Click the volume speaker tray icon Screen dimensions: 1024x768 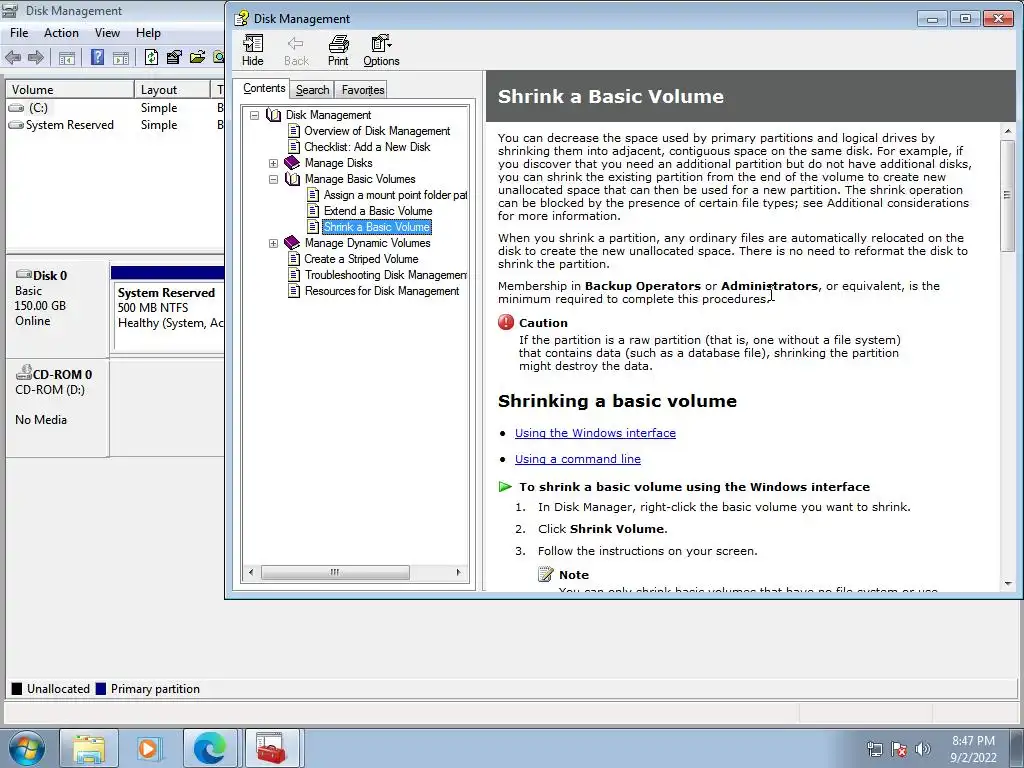pyautogui.click(x=922, y=749)
